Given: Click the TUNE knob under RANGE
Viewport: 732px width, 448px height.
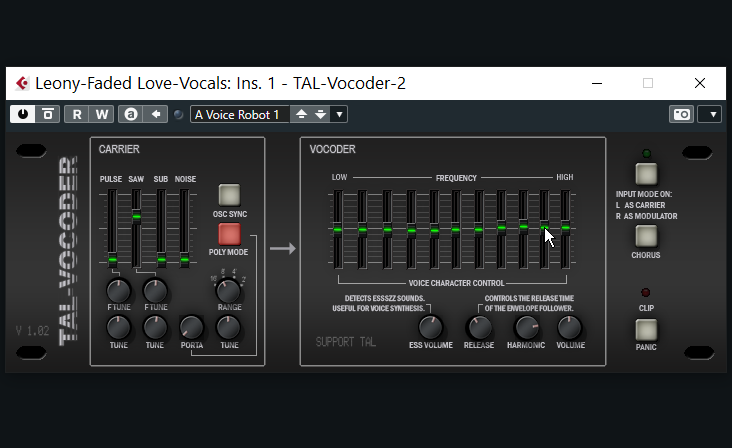Looking at the screenshot, I should 228,328.
